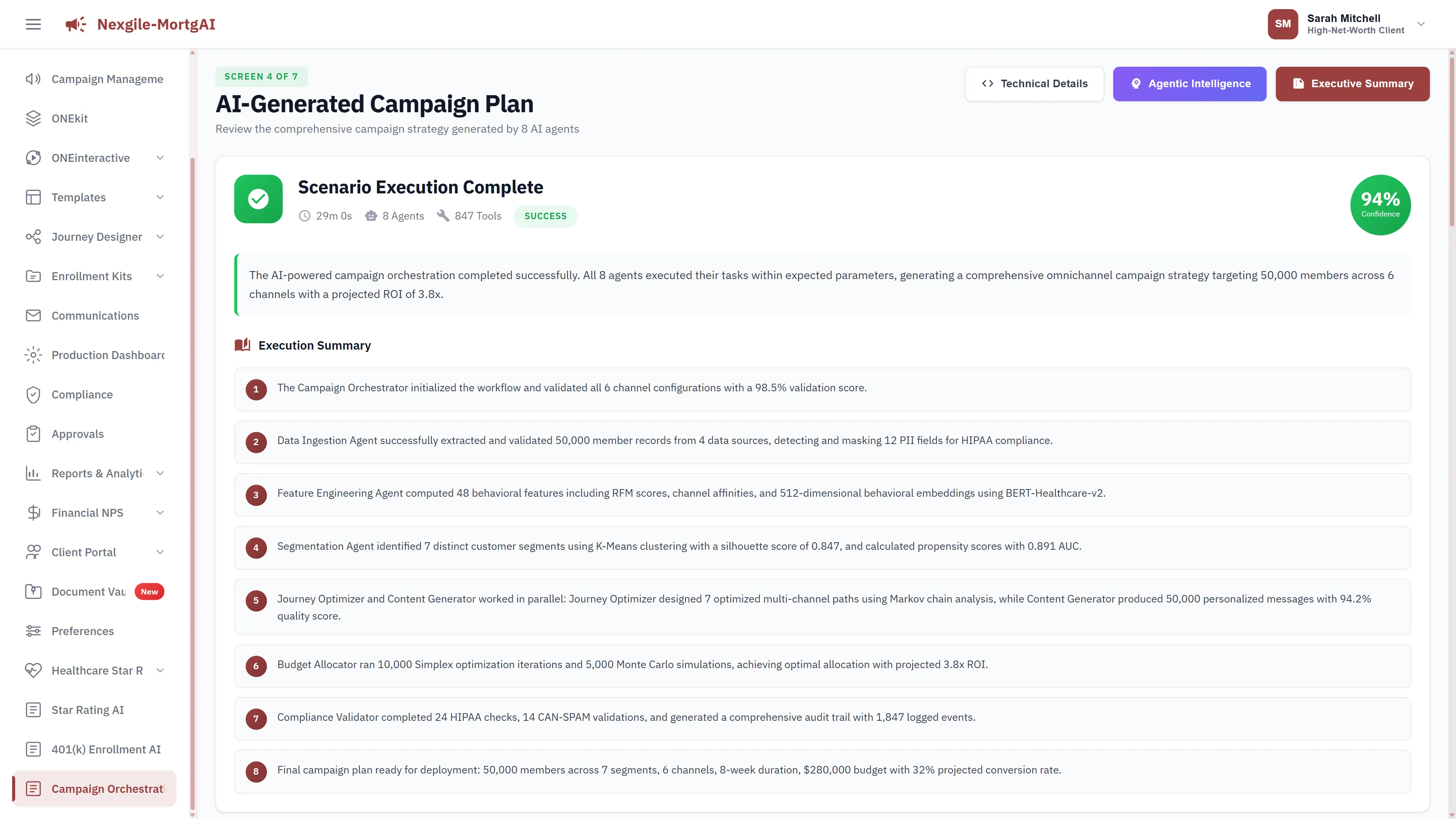Select the Nexgile-MortgAI megaphone logo
Screen dimensions: 1456x819
click(75, 24)
